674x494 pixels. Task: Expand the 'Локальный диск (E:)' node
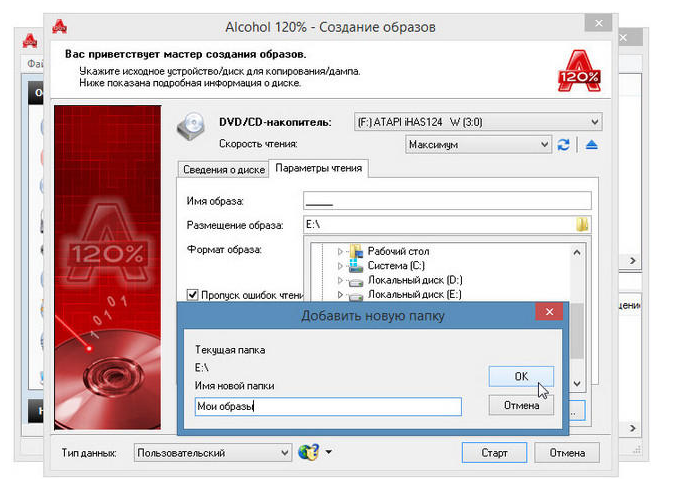[340, 295]
